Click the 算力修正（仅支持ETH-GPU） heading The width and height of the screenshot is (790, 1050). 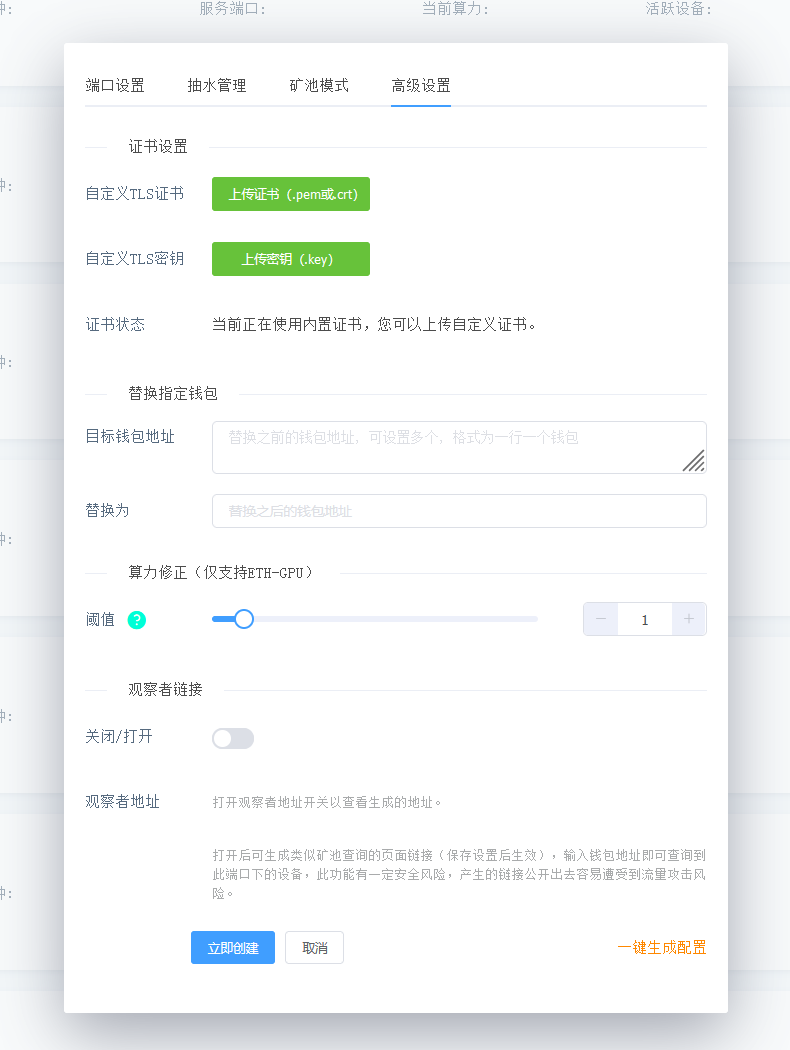[x=221, y=573]
